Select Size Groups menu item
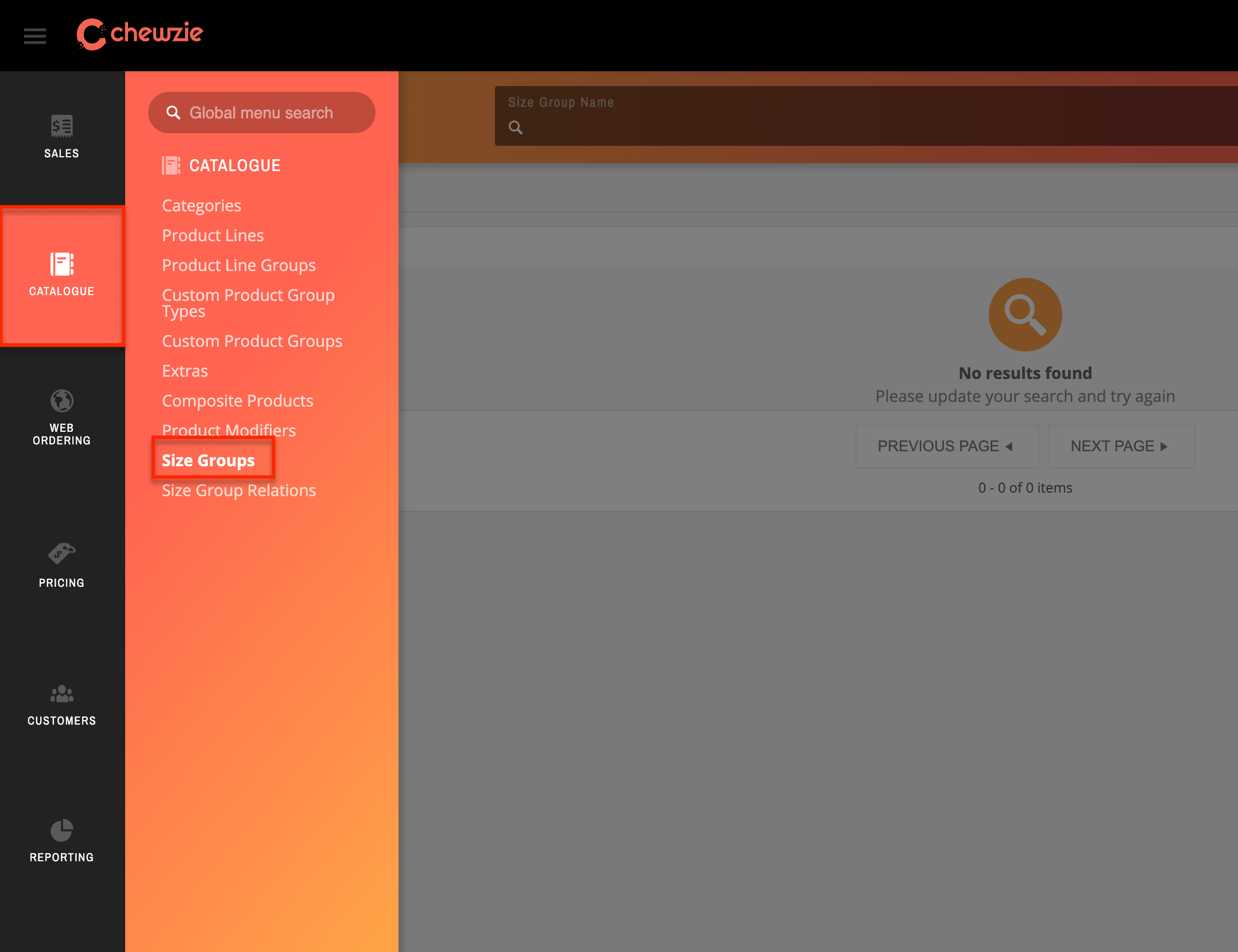 pyautogui.click(x=208, y=460)
